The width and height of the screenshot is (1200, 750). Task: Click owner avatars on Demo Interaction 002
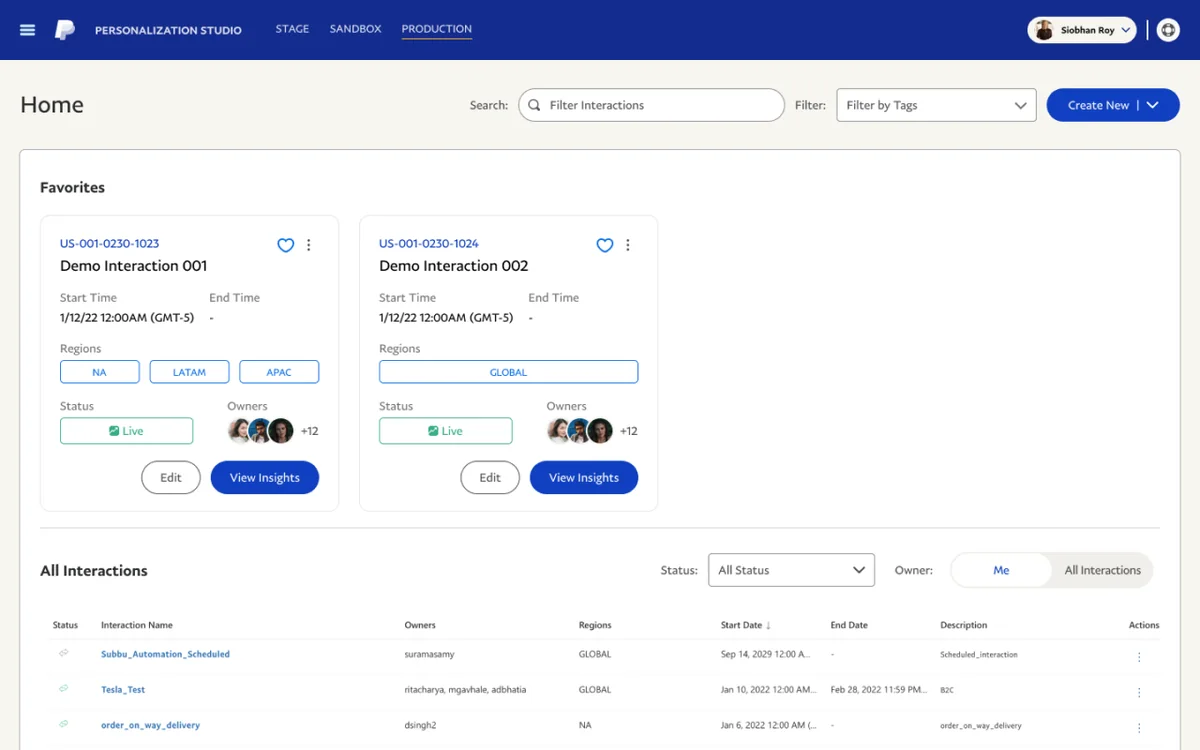click(580, 431)
